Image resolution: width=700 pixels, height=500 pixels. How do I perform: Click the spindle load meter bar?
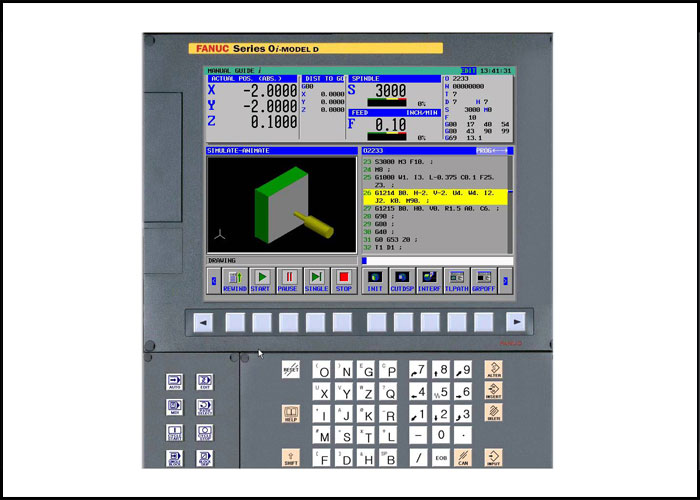coord(387,102)
